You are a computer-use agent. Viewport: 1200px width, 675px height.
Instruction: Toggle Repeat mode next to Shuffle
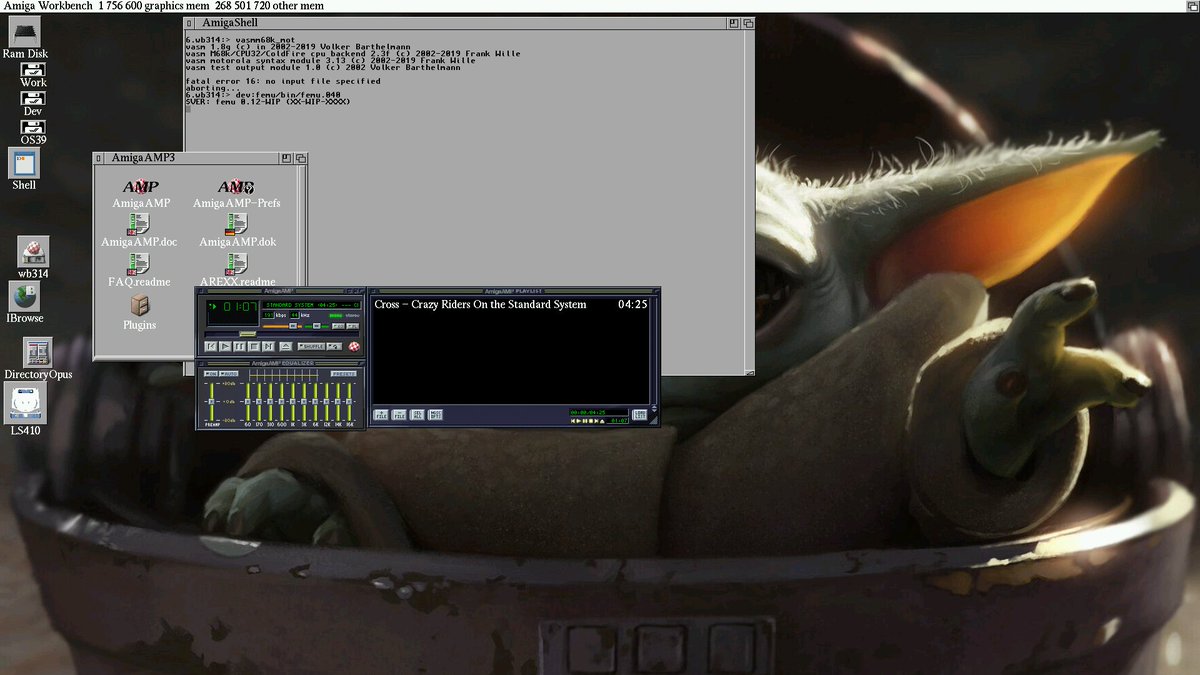pyautogui.click(x=334, y=346)
